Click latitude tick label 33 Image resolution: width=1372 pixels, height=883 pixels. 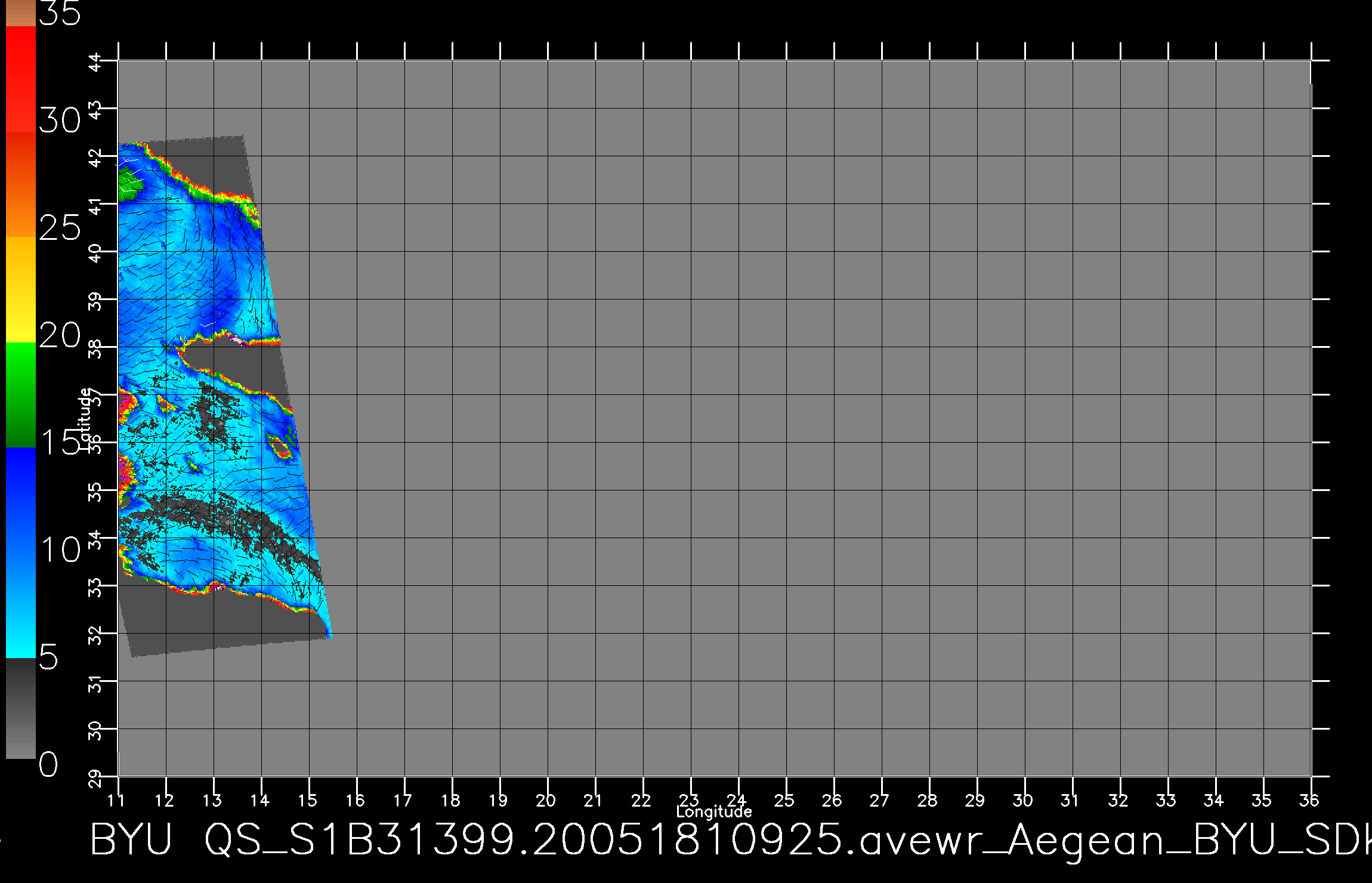pos(95,588)
